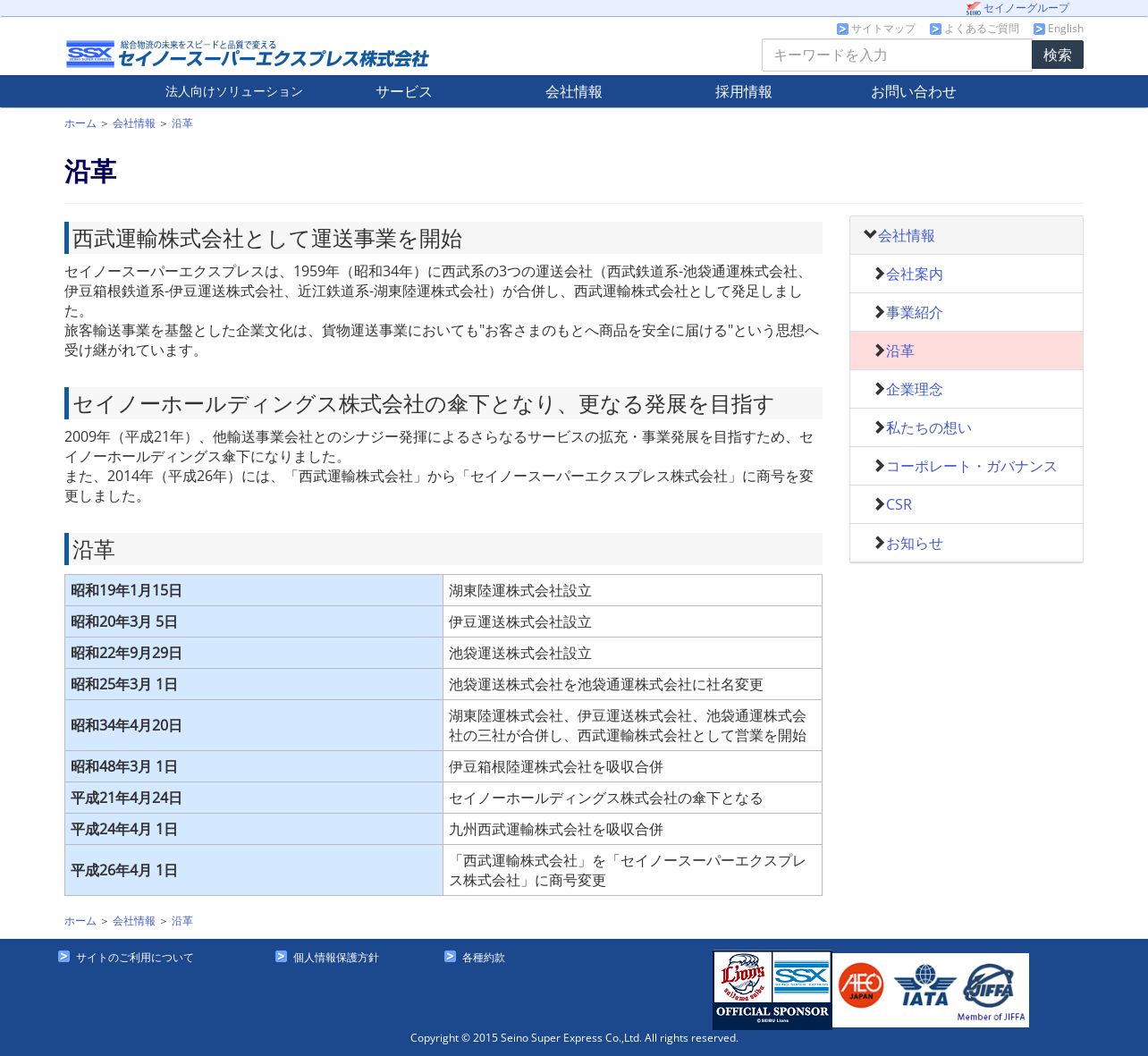
Task: Open the CSR sidebar link
Action: point(899,504)
